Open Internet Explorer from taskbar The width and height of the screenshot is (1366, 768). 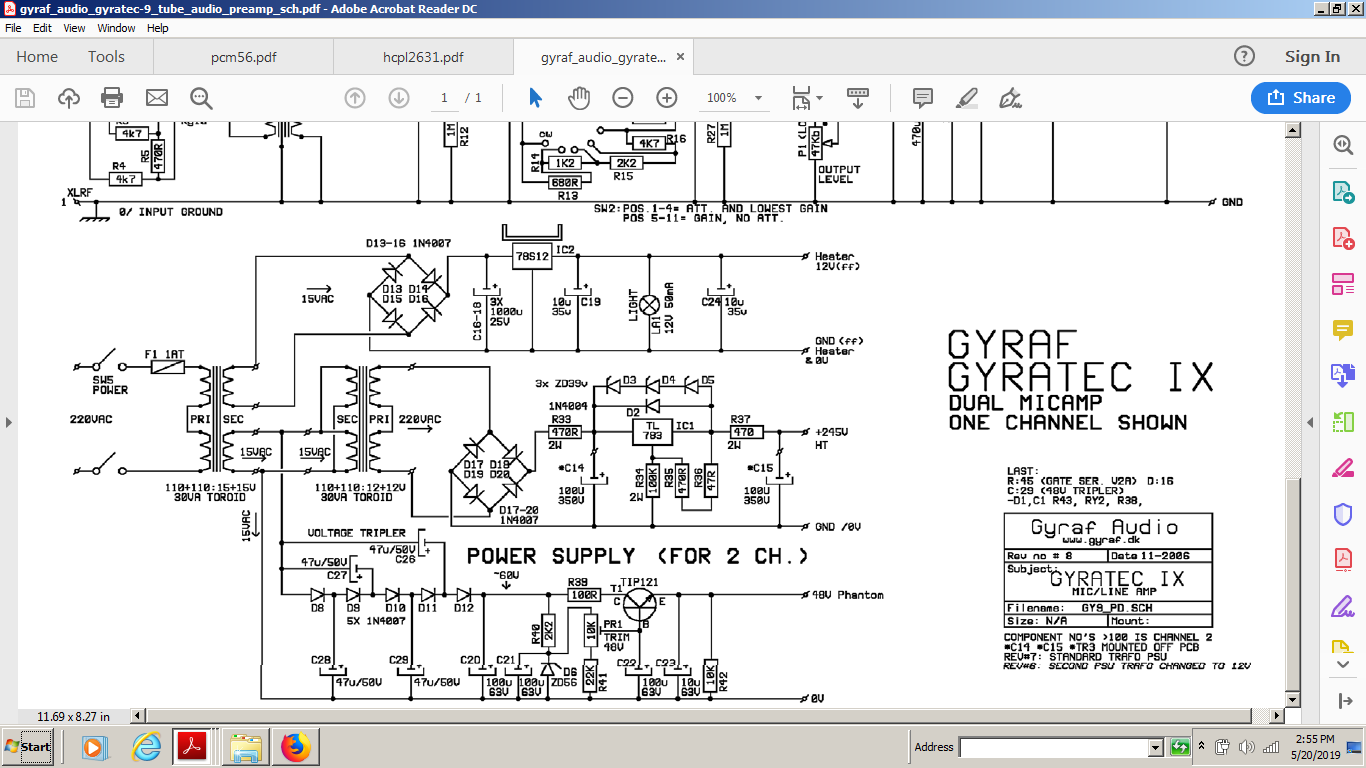(147, 747)
